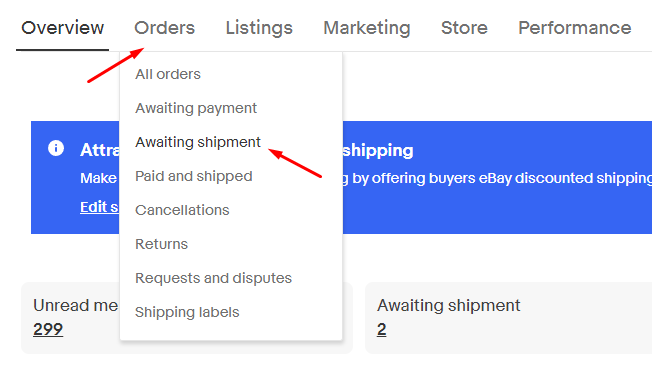The height and width of the screenshot is (373, 652).
Task: Switch to the Listings tab
Action: point(259,28)
